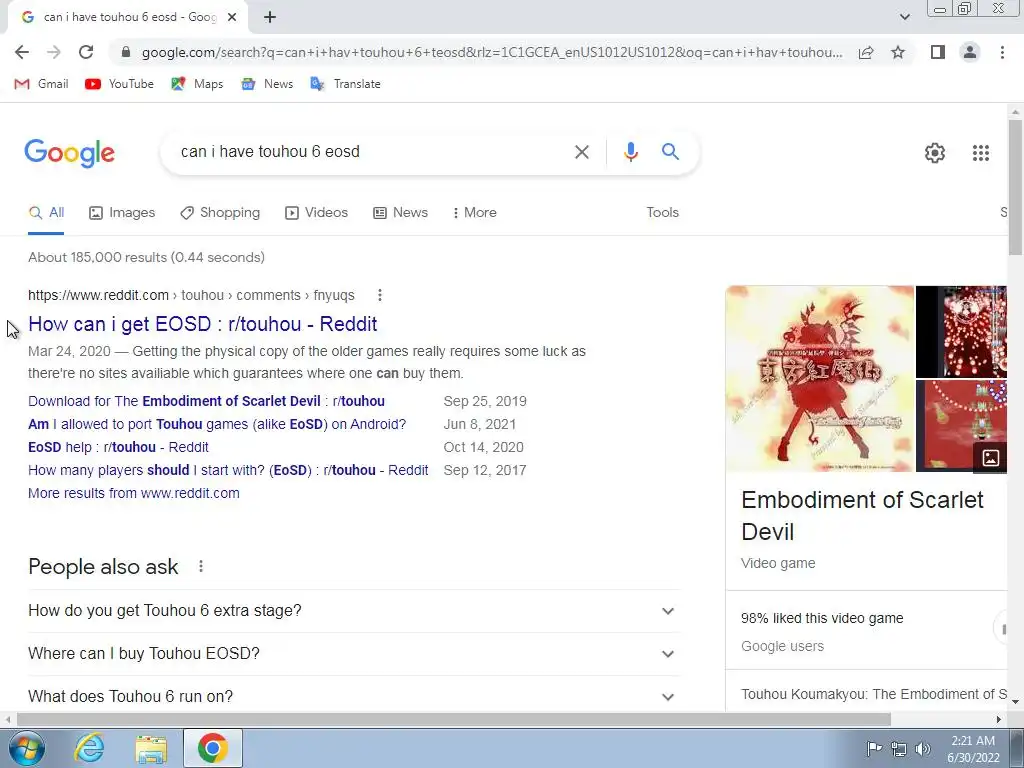Expand 'What does Touhou 6 run on?'
1024x768 pixels.
354,696
